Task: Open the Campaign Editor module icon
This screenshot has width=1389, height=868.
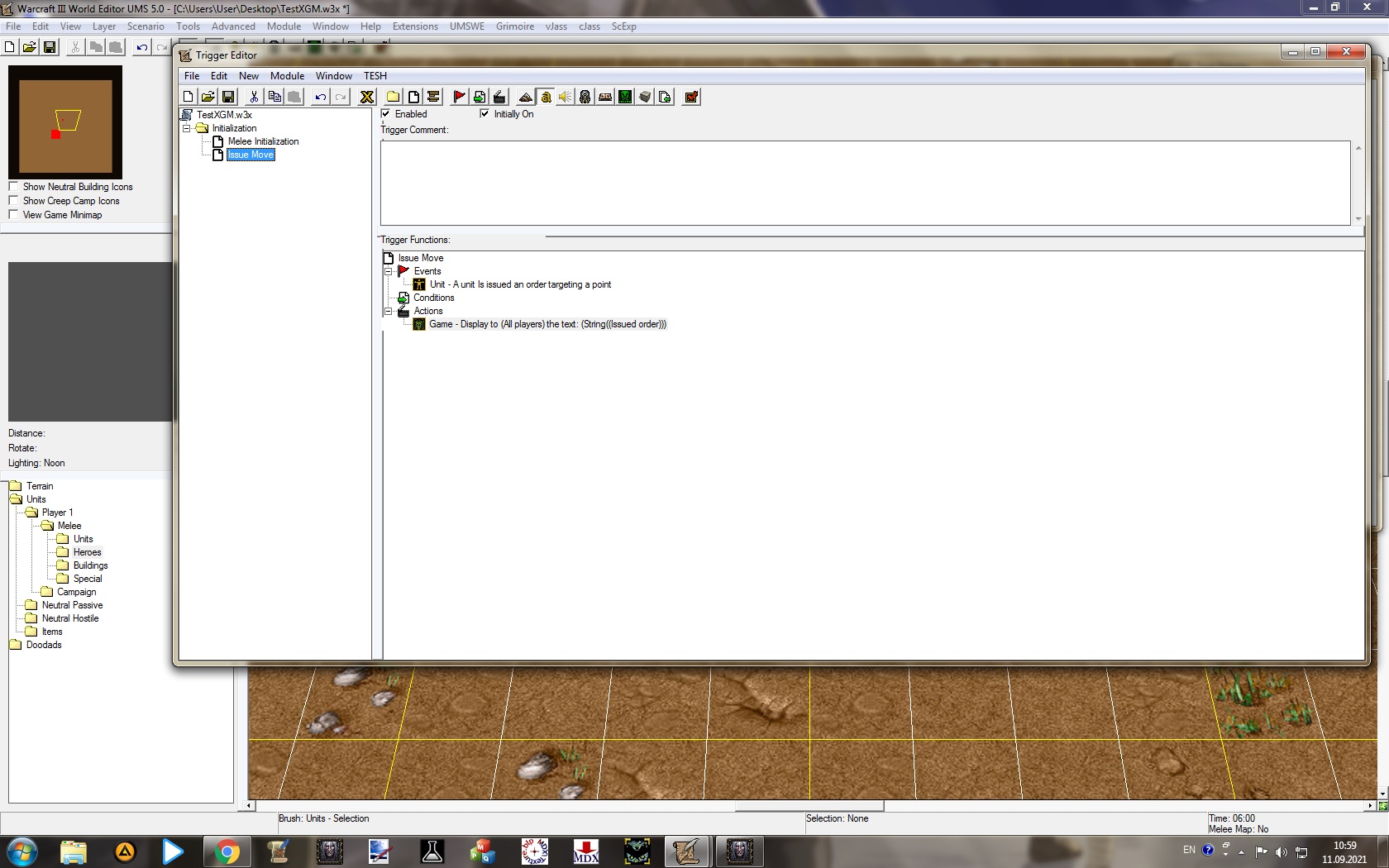Action: [x=605, y=97]
